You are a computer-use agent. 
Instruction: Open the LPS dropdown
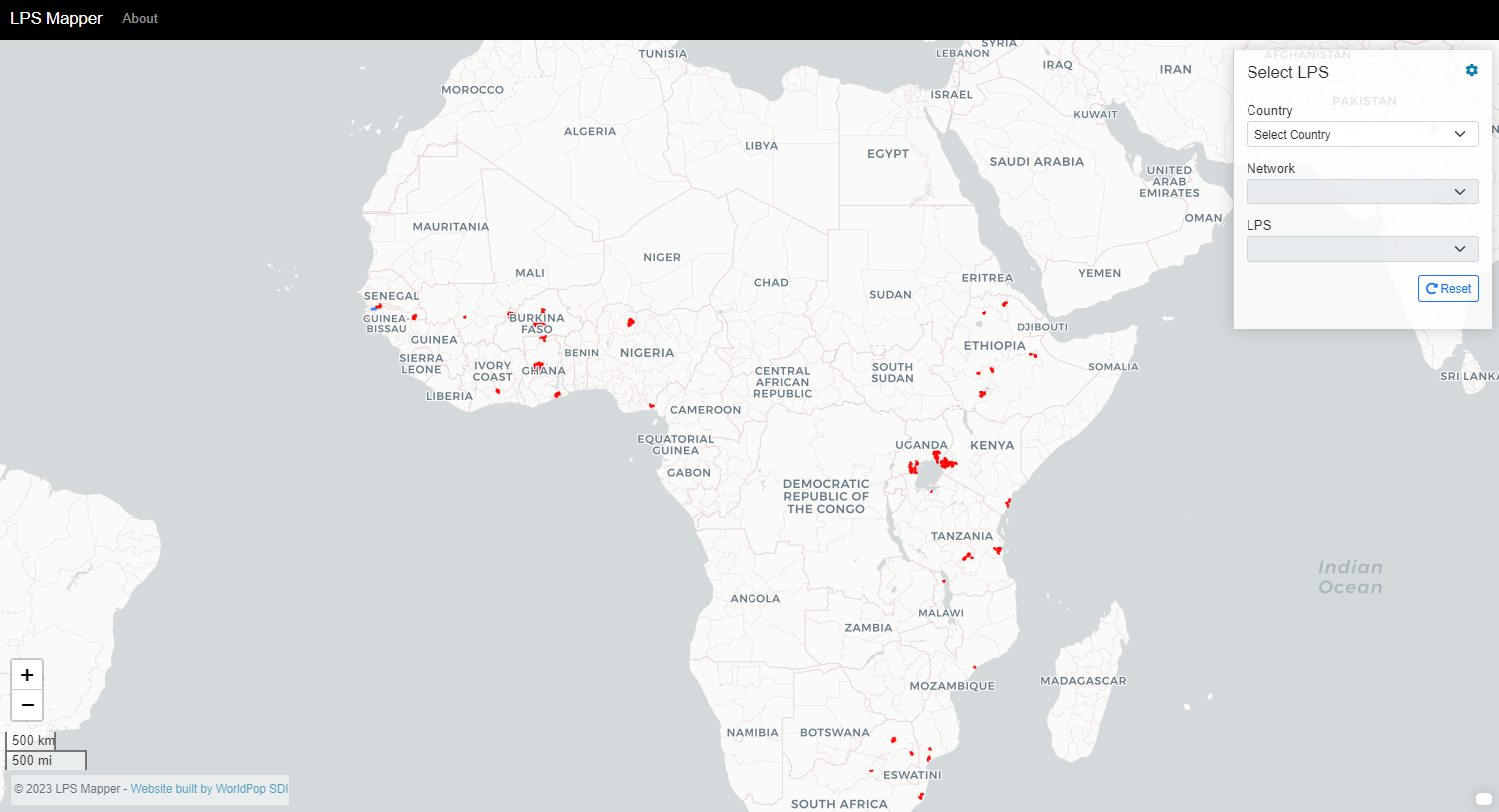[1362, 248]
